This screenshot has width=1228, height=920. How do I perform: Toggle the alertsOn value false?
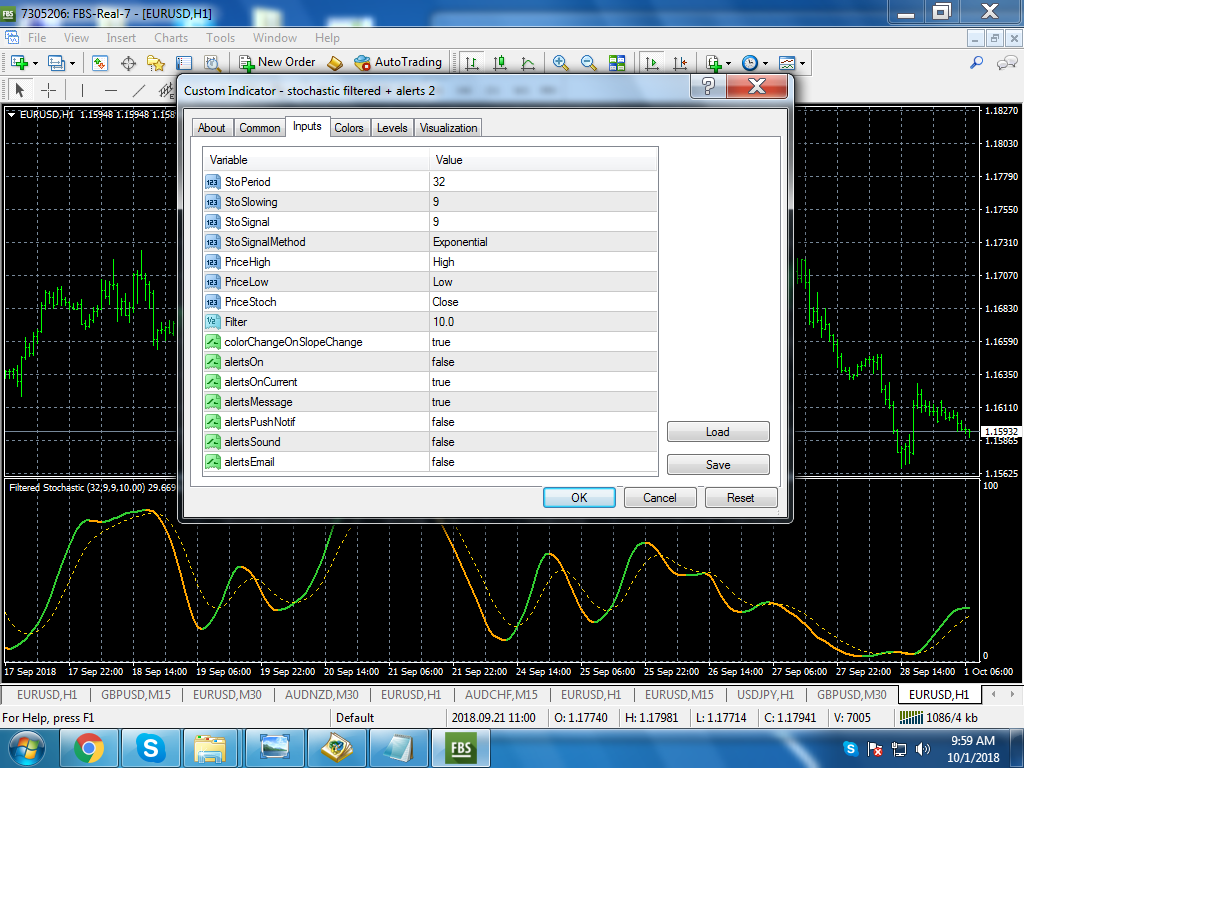(443, 362)
